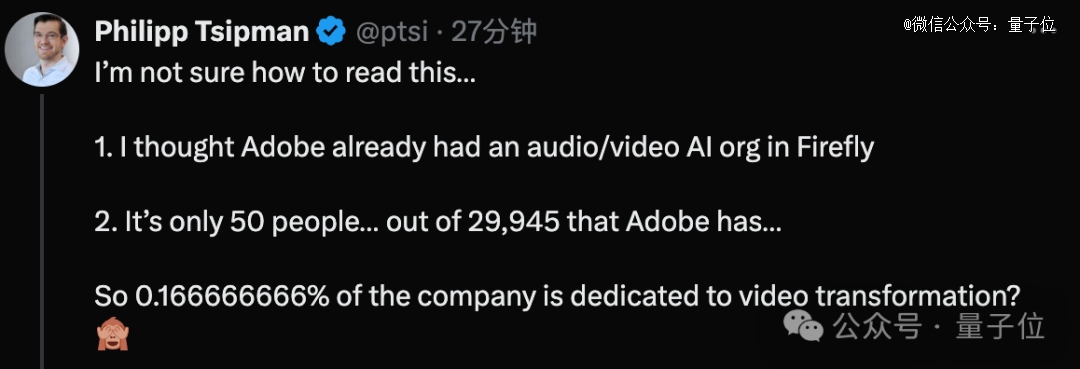Image resolution: width=1080 pixels, height=369 pixels.
Task: Select the line mentioning Firefly
Action: pyautogui.click(x=484, y=148)
